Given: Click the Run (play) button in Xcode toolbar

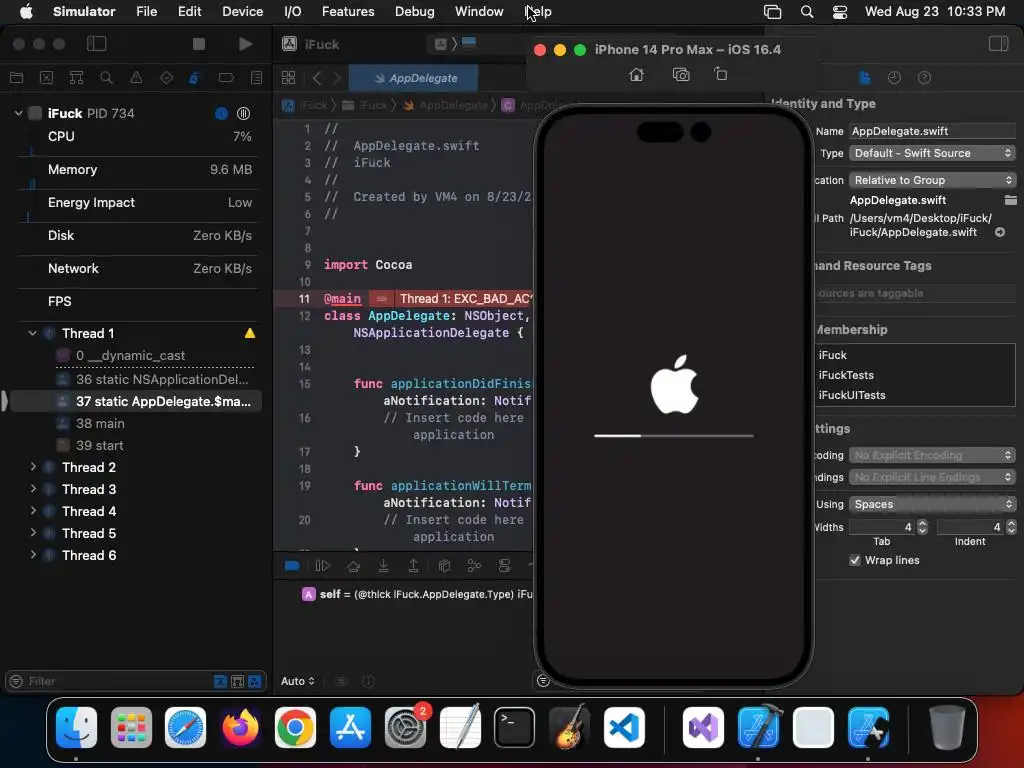Looking at the screenshot, I should (x=246, y=44).
